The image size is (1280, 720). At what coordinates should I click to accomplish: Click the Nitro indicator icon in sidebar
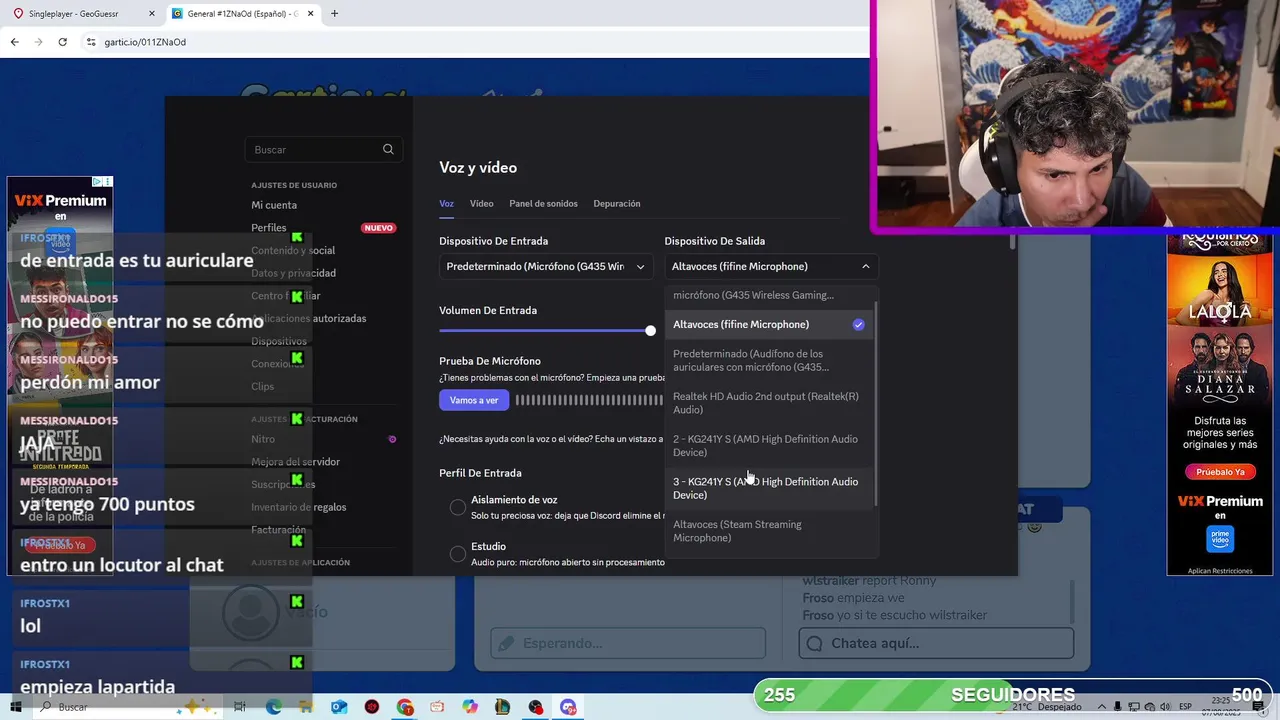[x=392, y=439]
